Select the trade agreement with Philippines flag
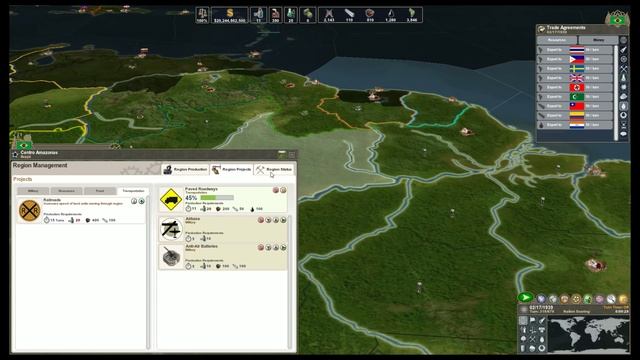 [x=575, y=59]
